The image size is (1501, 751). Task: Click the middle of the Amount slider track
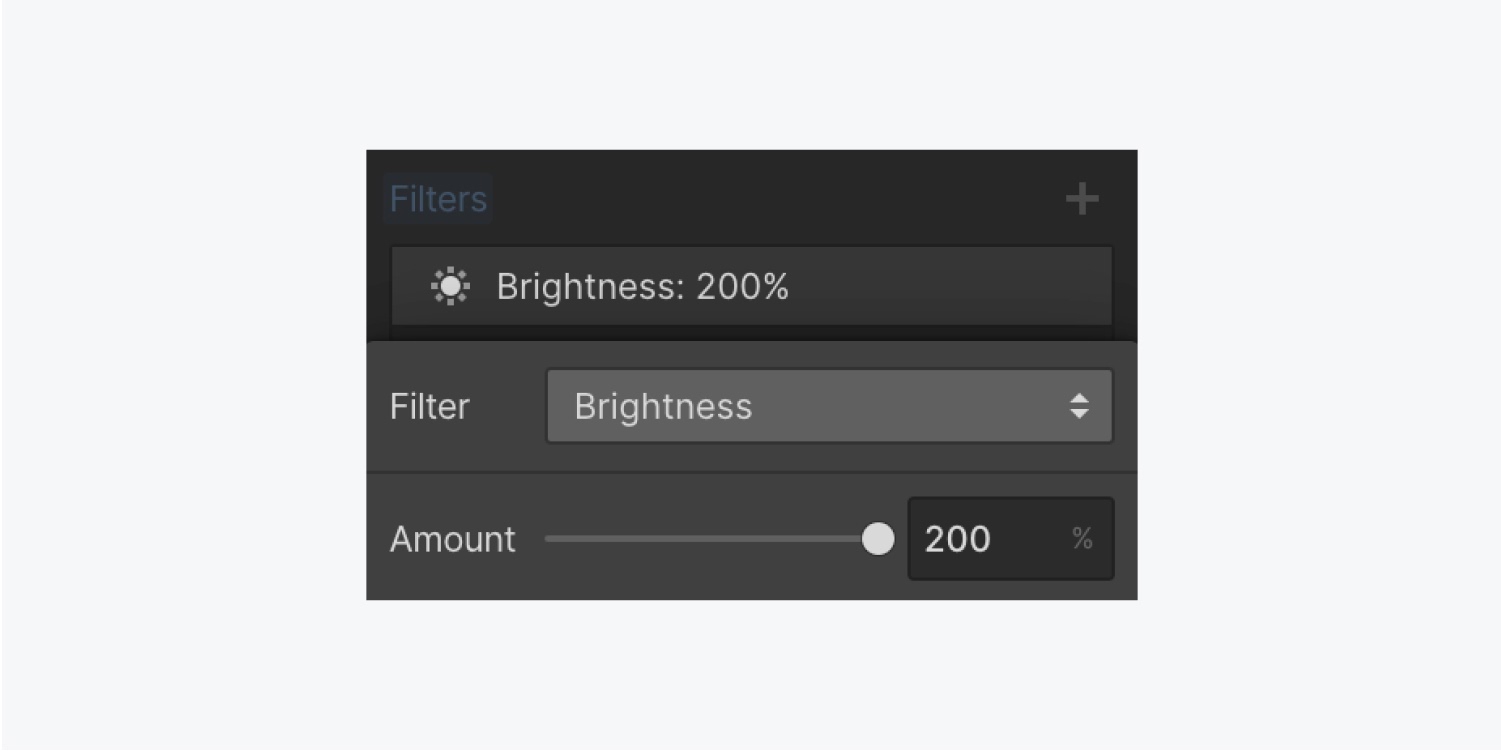[711, 539]
